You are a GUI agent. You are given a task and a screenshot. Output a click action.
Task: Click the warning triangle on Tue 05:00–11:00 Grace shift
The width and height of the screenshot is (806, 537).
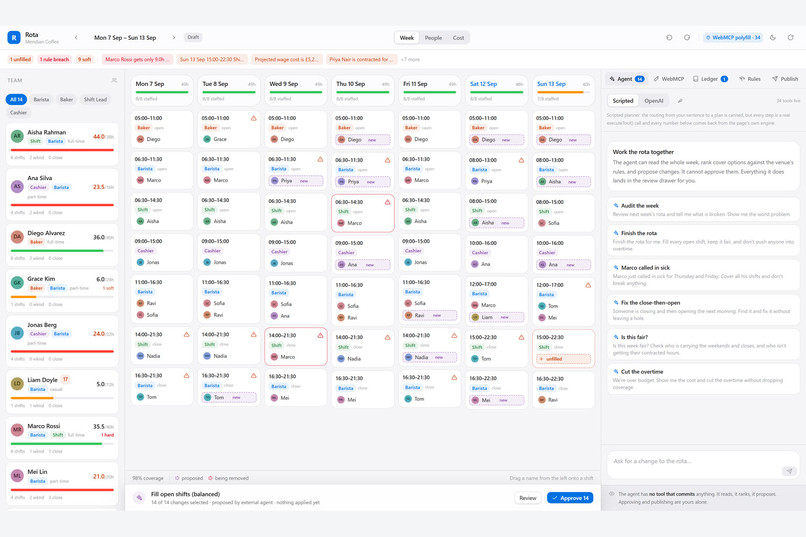[x=253, y=118]
